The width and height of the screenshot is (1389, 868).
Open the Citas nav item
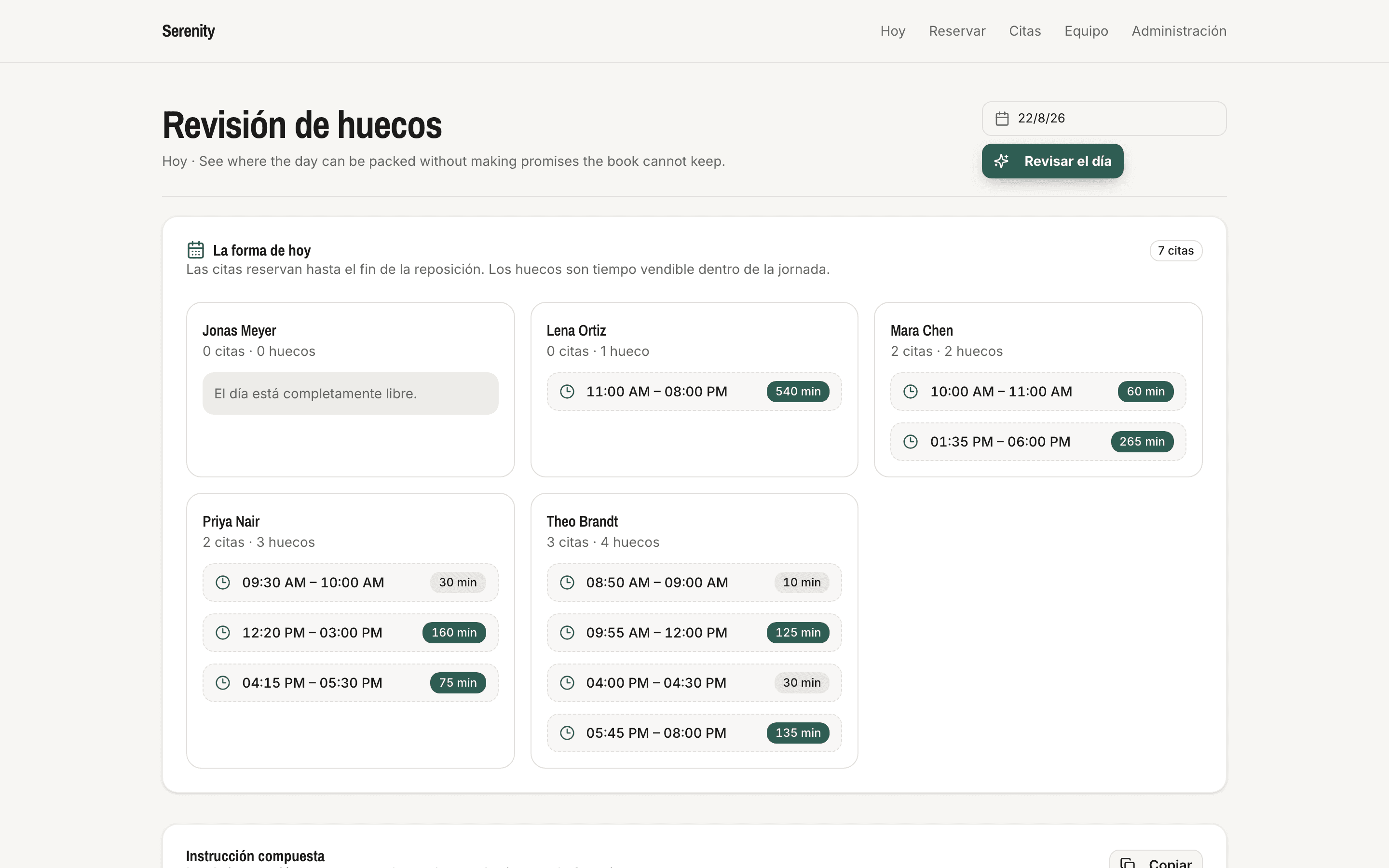coord(1024,31)
